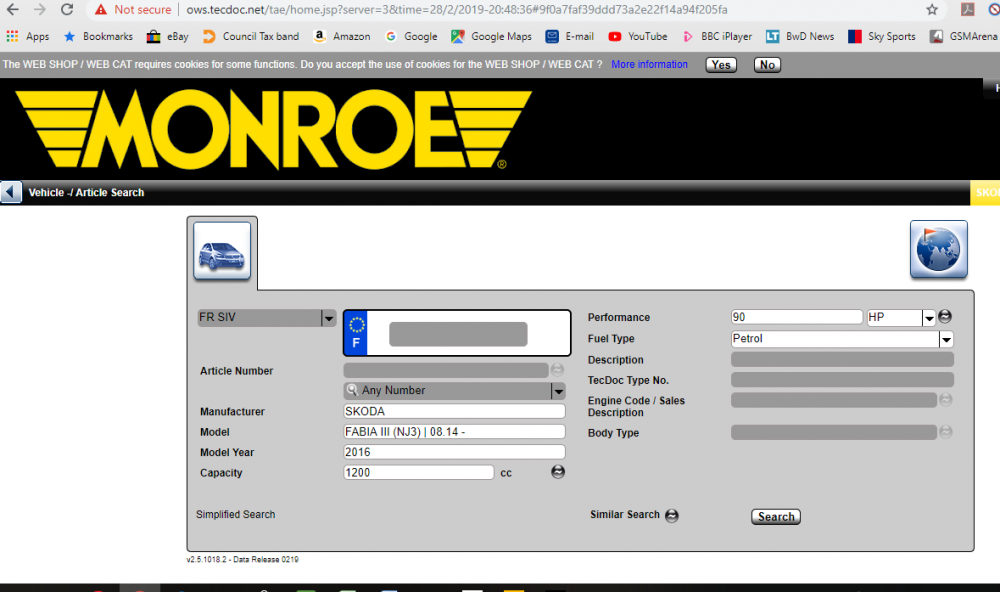Open the Council Tax band bookmark
1000x592 pixels.
click(251, 36)
